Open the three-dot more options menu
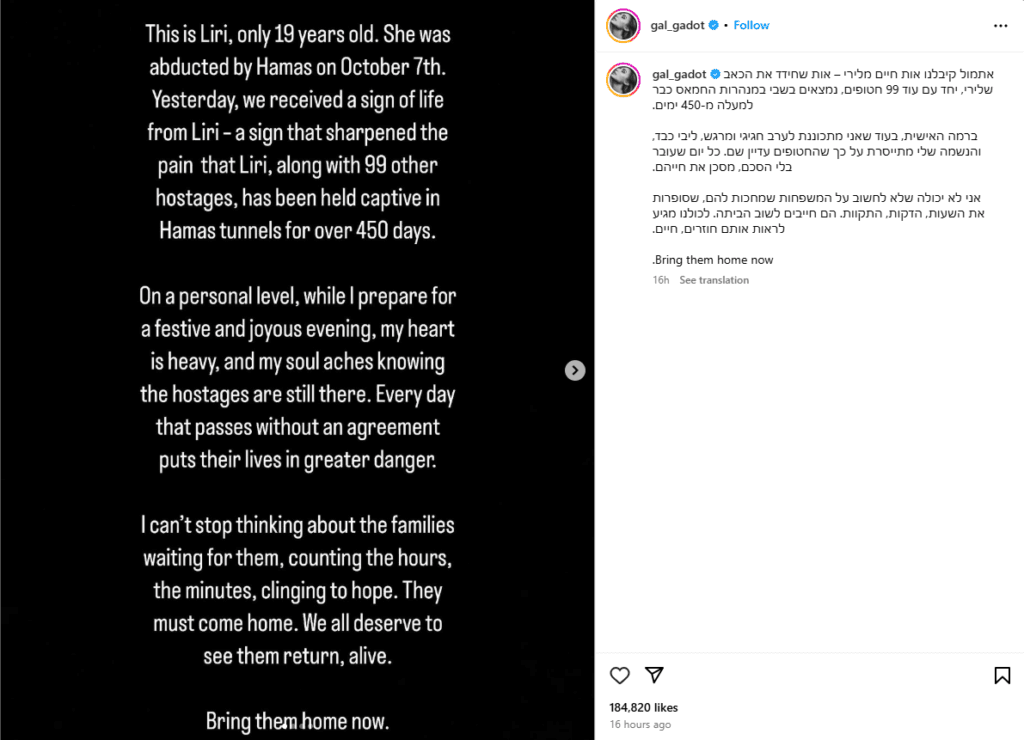Image resolution: width=1024 pixels, height=740 pixels. pos(1001,25)
